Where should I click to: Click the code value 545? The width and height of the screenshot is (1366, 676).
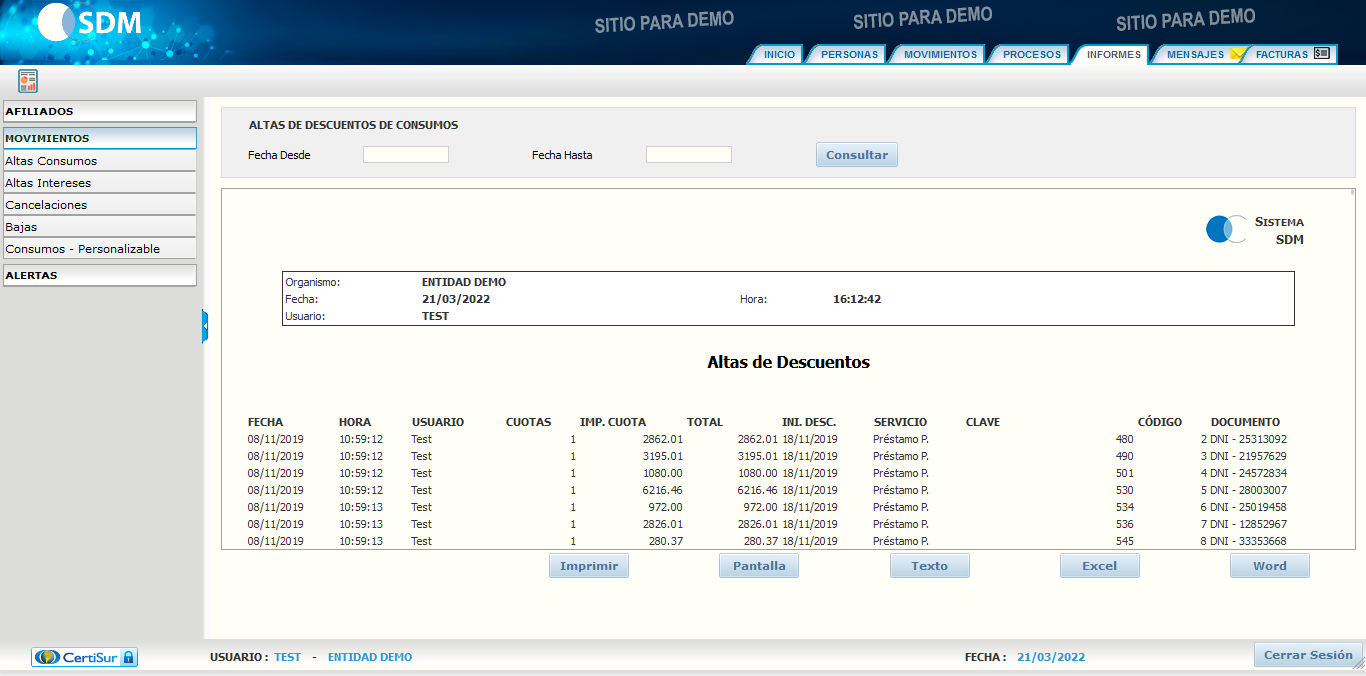coord(1125,541)
